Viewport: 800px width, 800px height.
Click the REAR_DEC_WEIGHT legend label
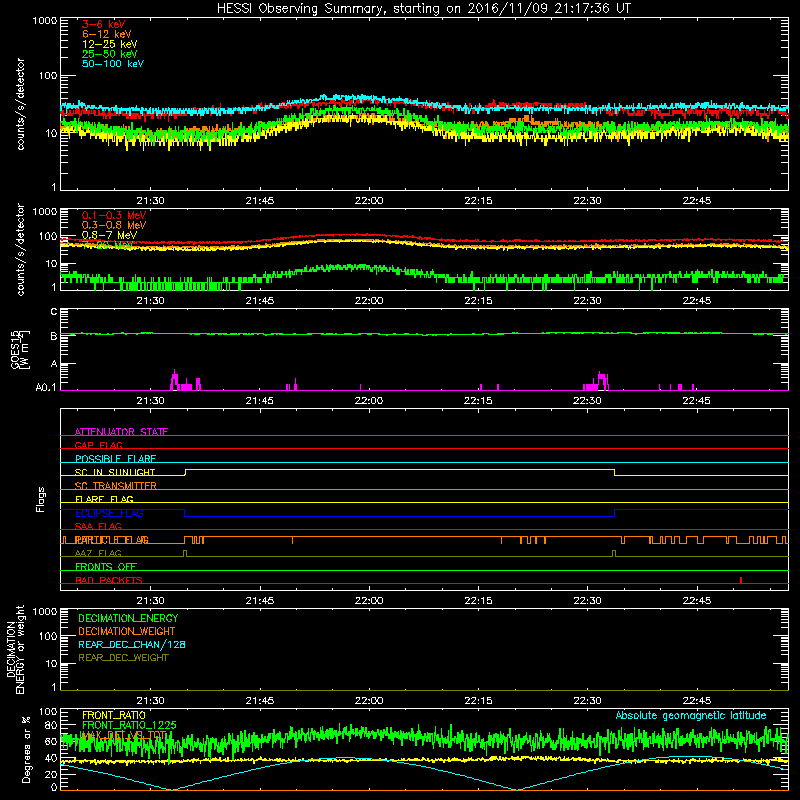click(x=123, y=658)
